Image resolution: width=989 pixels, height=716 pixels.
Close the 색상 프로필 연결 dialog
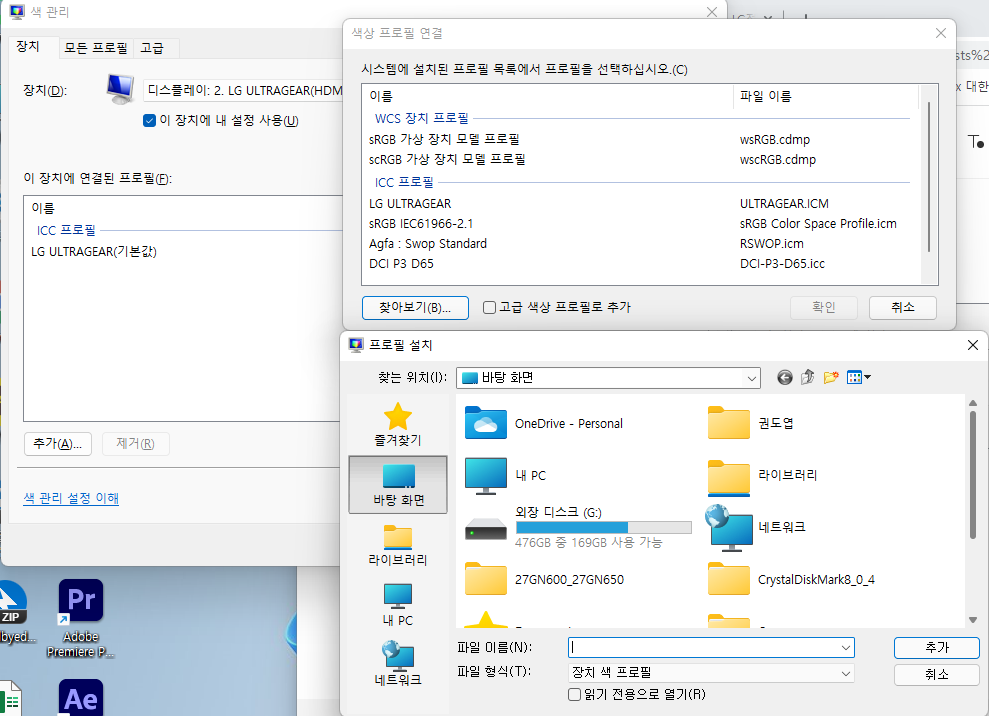click(940, 33)
